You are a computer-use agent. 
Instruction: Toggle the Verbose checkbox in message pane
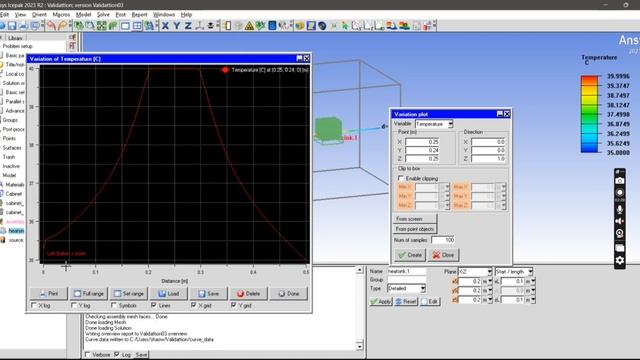(x=87, y=354)
